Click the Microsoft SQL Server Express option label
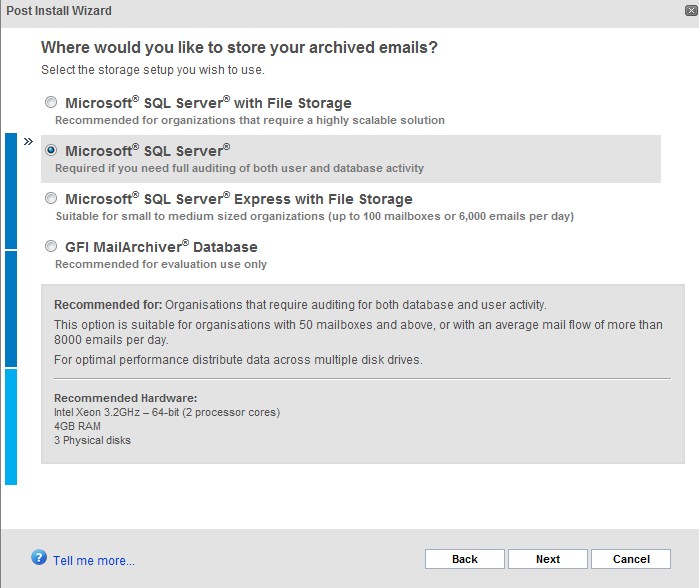Viewport: 699px width, 588px height. click(239, 199)
